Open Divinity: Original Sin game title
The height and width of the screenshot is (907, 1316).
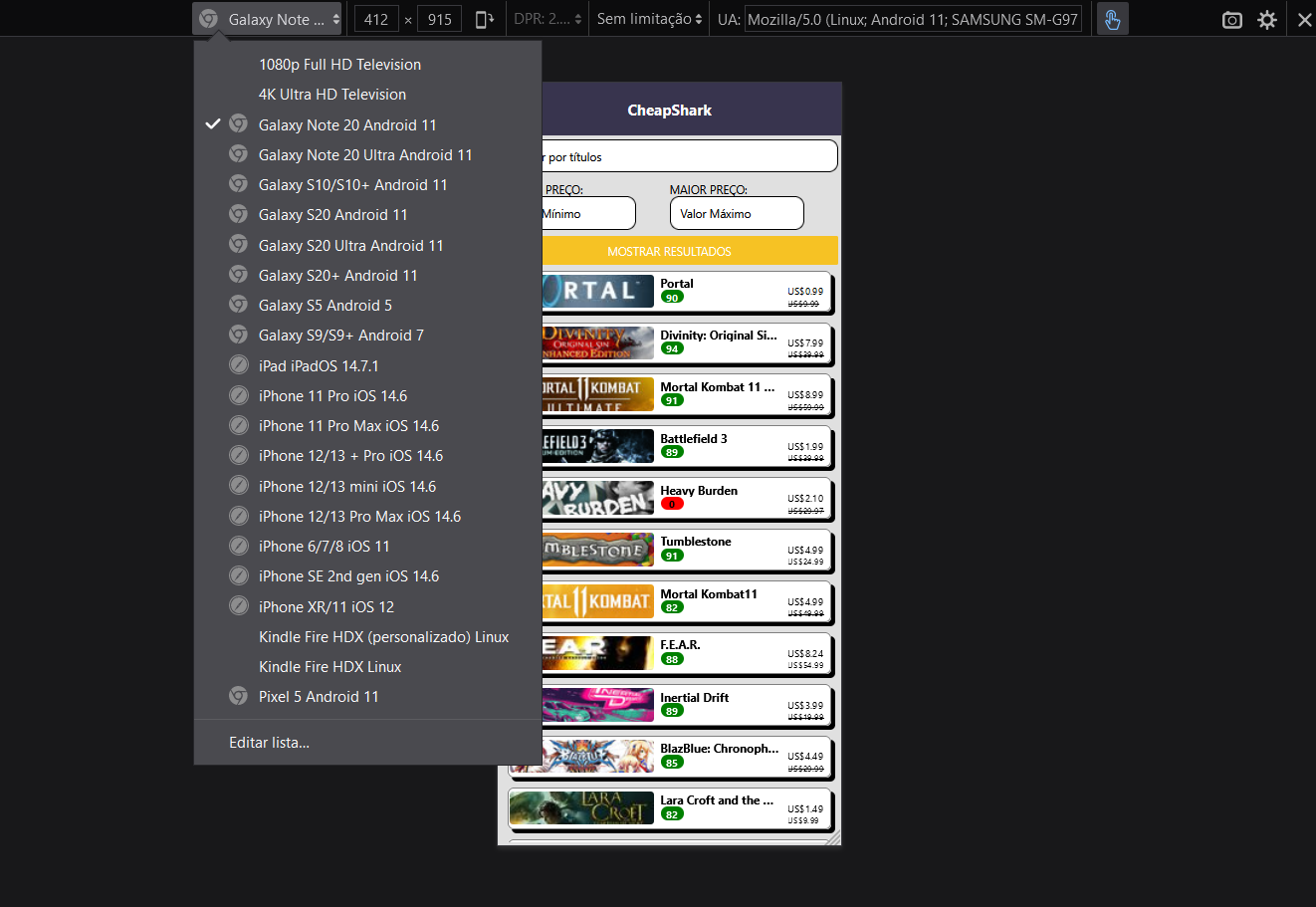click(x=719, y=336)
